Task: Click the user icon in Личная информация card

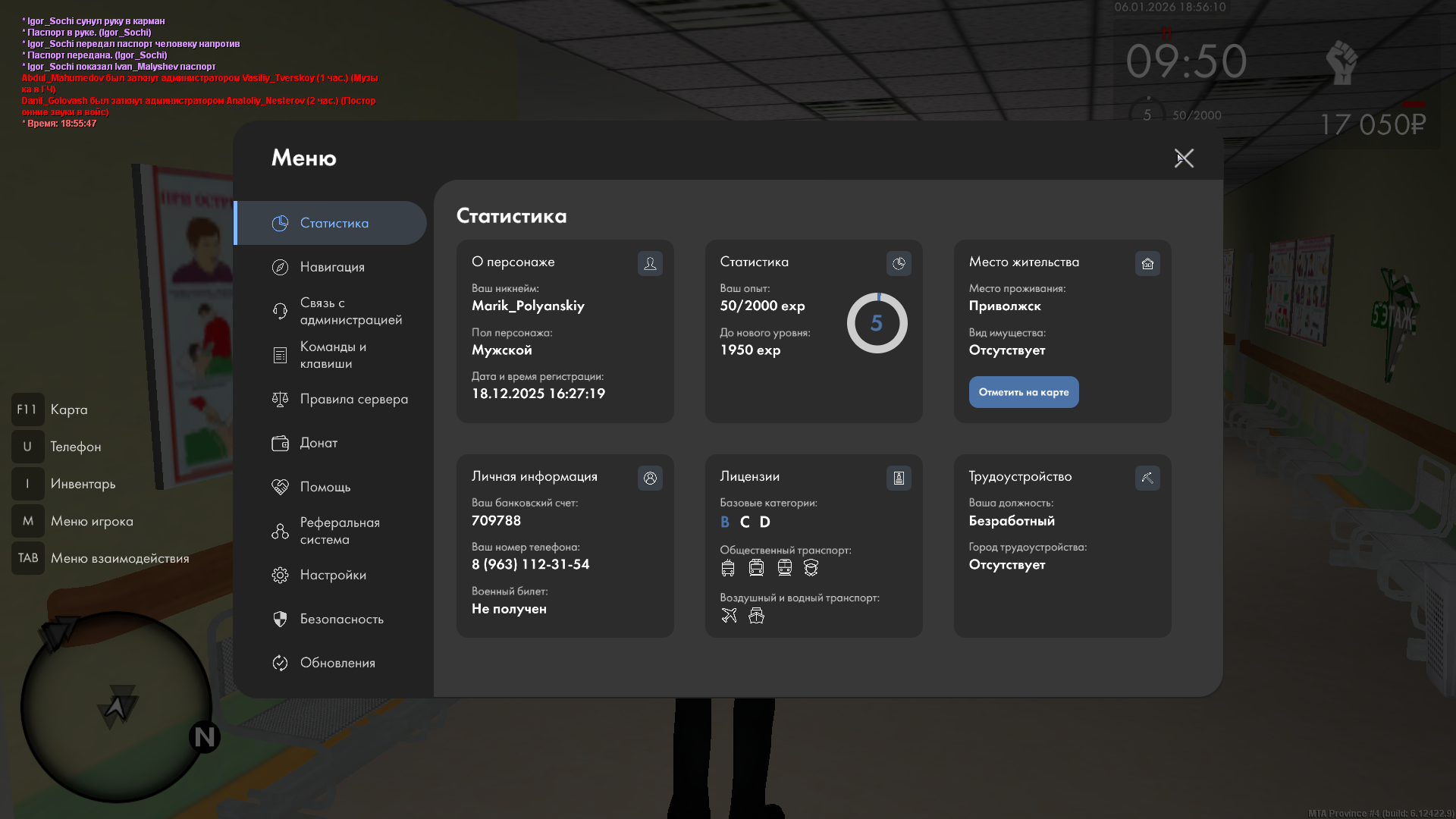Action: click(650, 478)
